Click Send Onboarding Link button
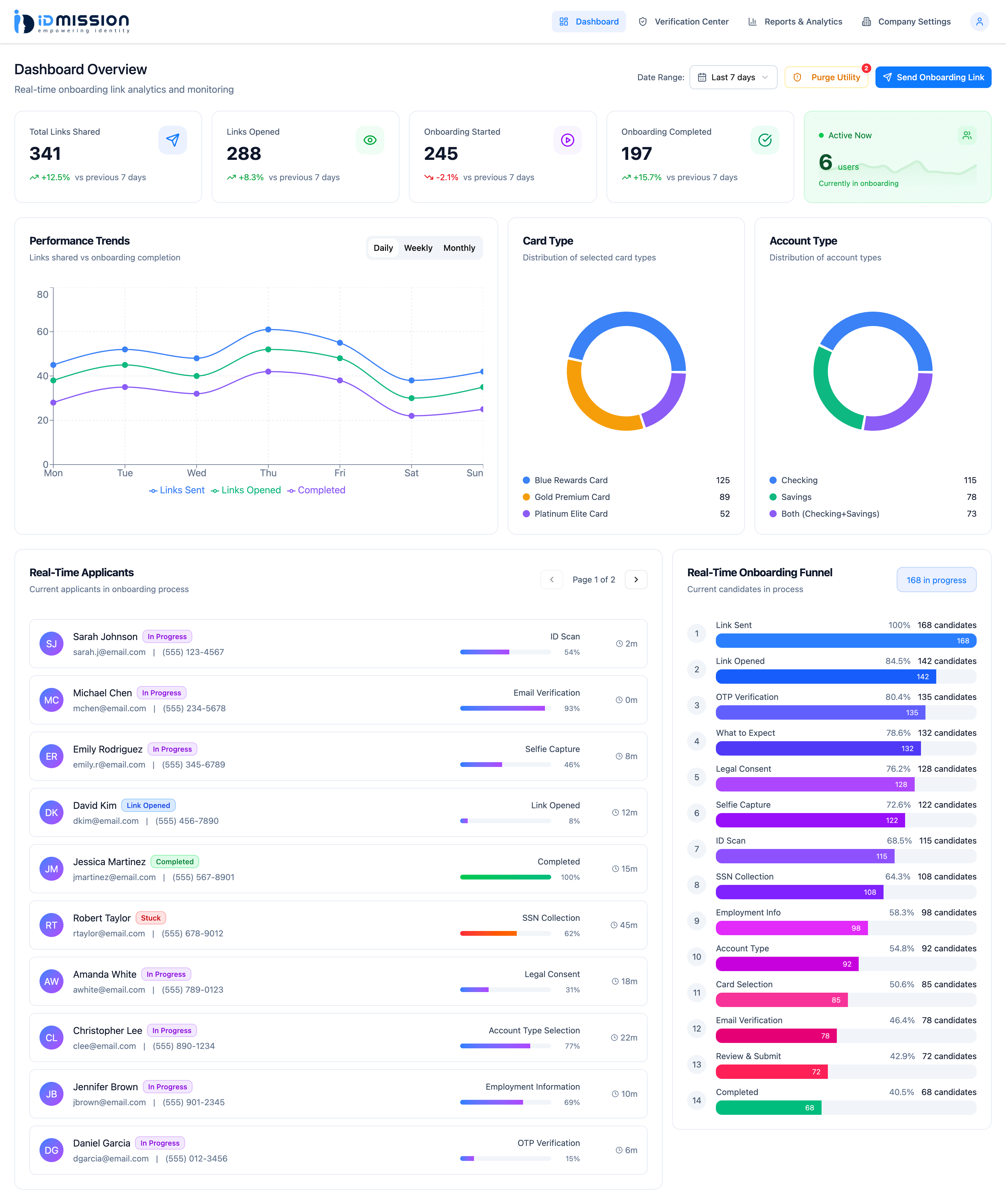Viewport: 1006px width, 1204px height. tap(933, 78)
